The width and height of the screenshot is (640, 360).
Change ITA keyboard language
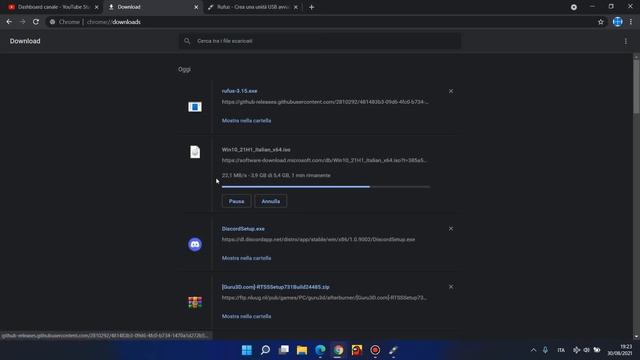pyautogui.click(x=561, y=350)
